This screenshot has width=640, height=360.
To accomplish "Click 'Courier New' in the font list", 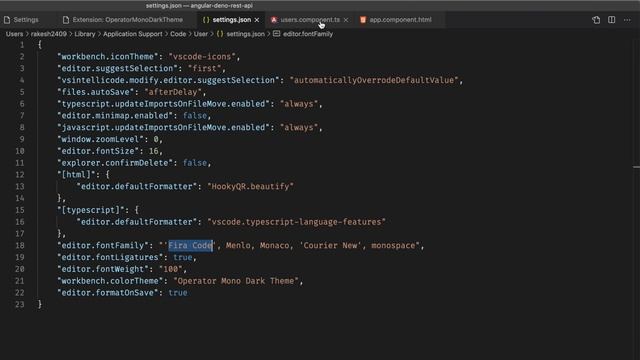I will (330, 246).
